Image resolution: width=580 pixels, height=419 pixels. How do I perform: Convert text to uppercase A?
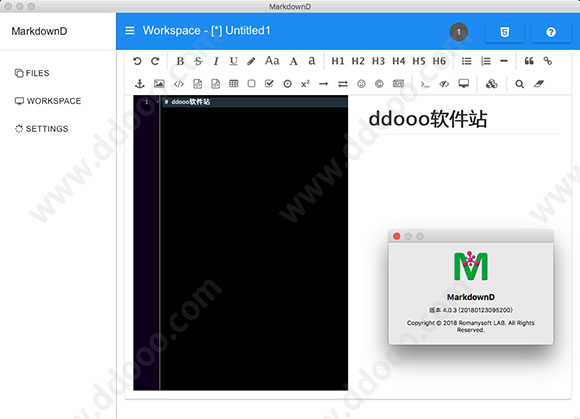click(294, 61)
